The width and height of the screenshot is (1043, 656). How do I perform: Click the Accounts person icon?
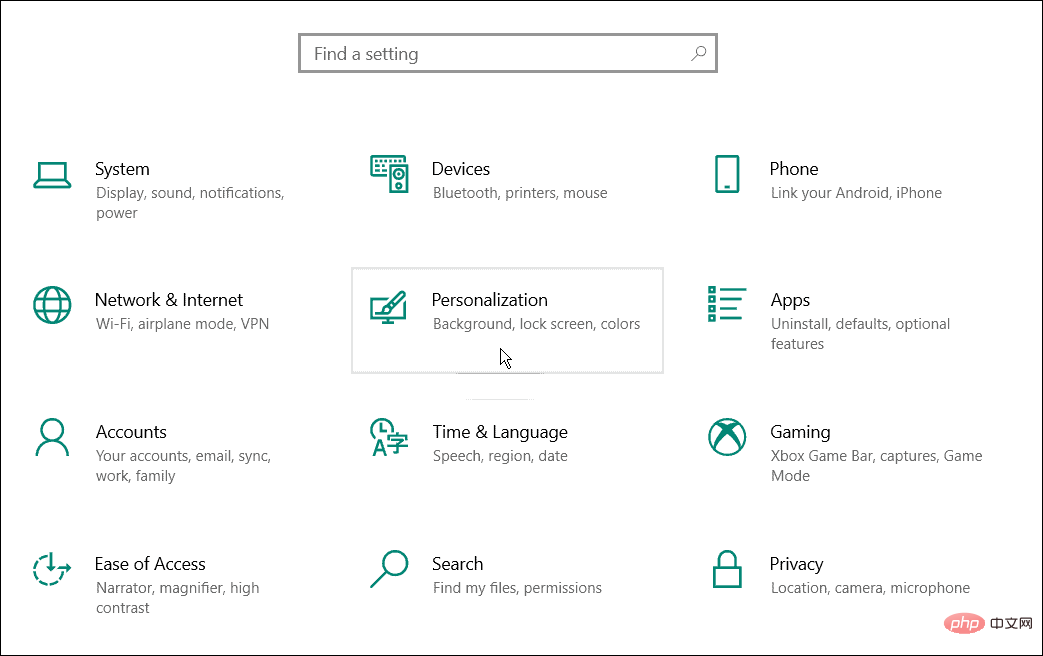coord(52,437)
